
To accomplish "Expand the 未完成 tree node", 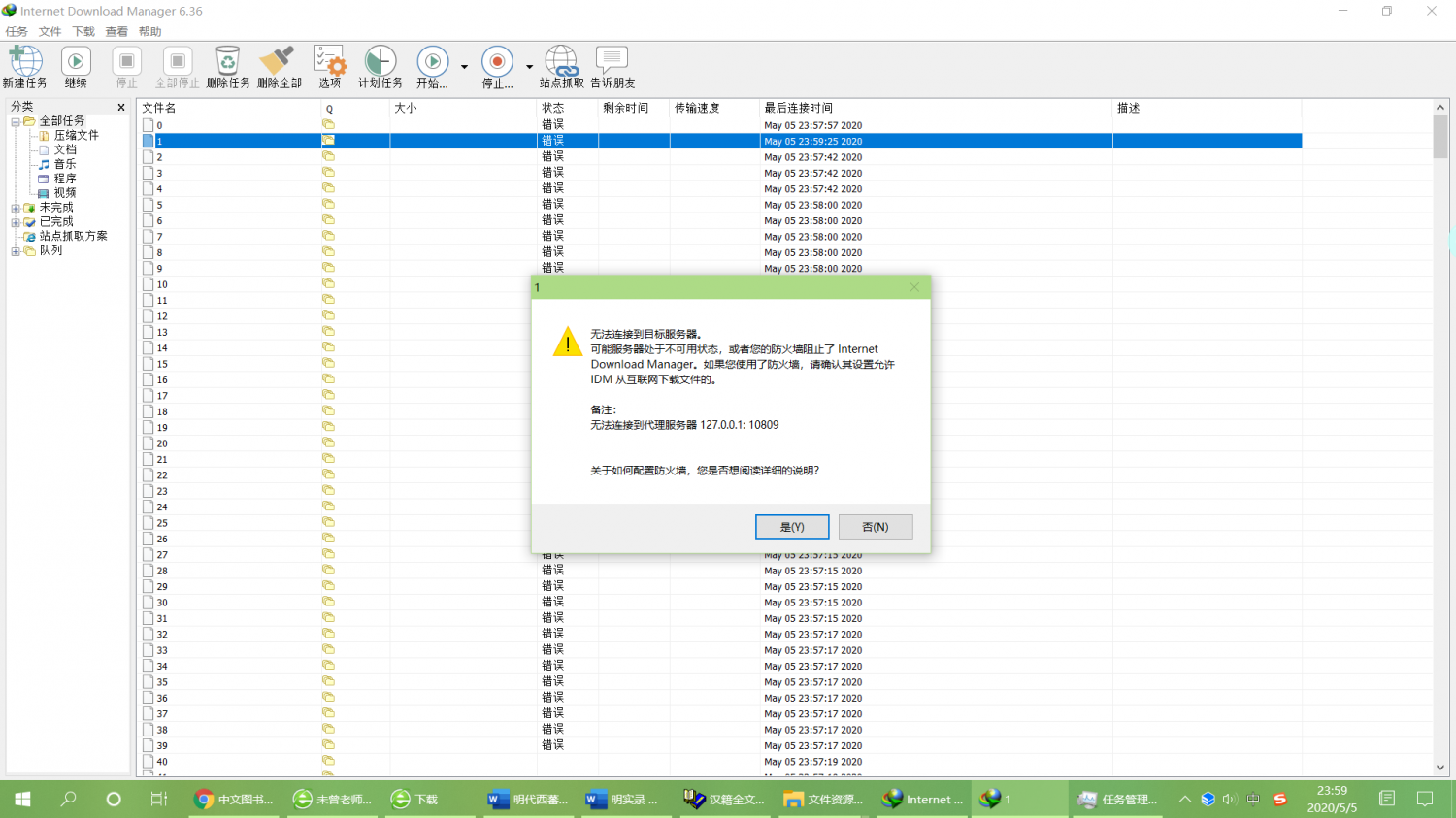I will tap(16, 209).
